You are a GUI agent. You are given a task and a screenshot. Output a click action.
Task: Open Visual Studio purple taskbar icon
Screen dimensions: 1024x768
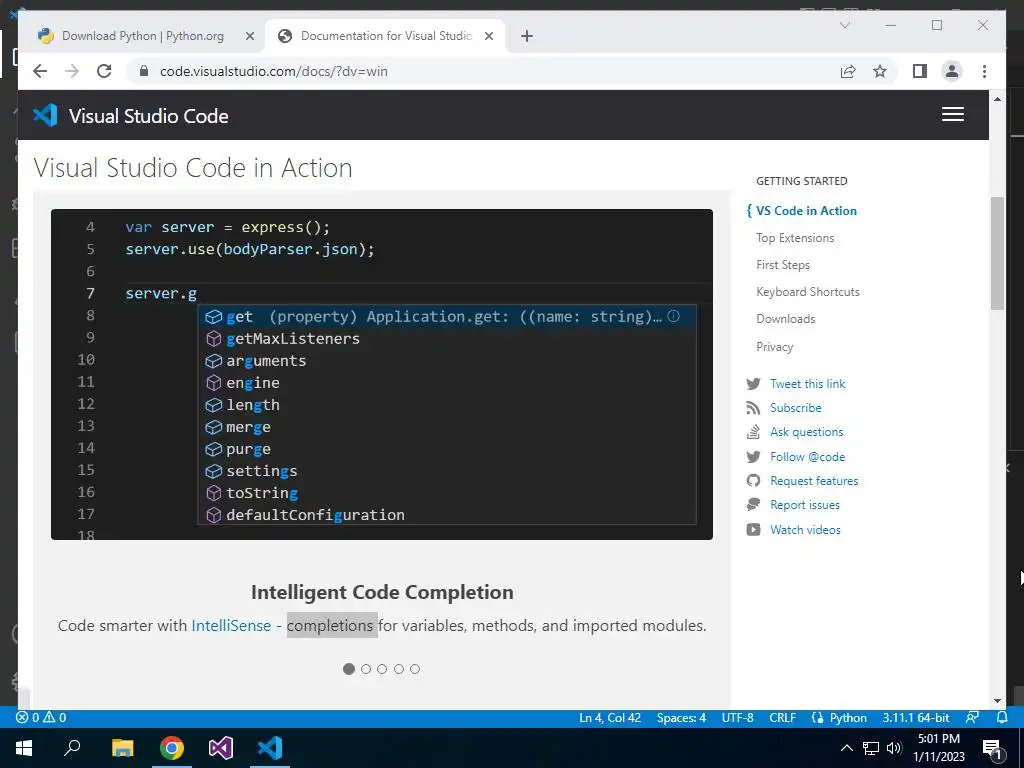coord(221,748)
